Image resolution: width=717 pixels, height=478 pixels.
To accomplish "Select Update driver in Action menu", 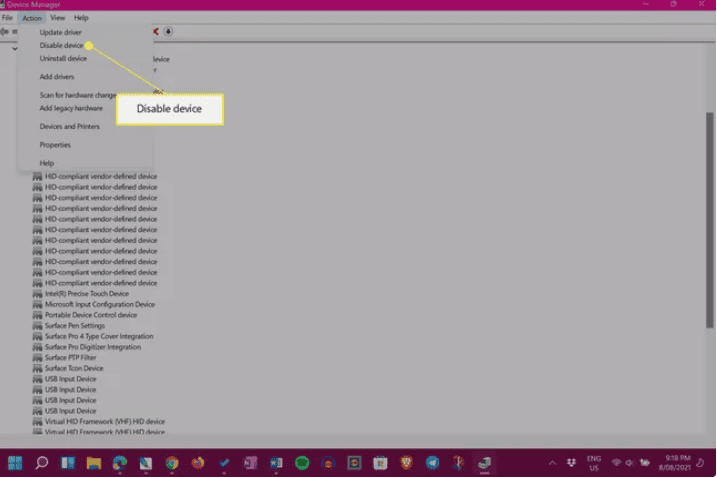I will (x=60, y=32).
